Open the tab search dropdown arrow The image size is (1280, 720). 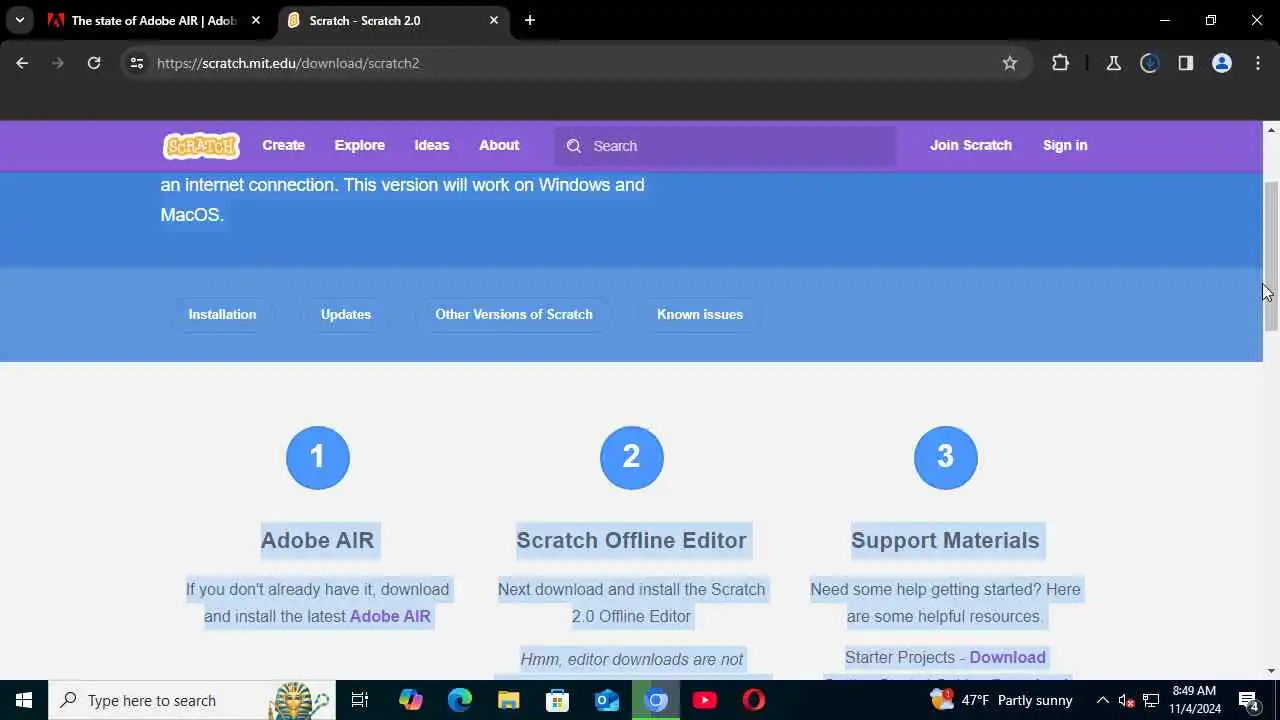click(x=19, y=20)
